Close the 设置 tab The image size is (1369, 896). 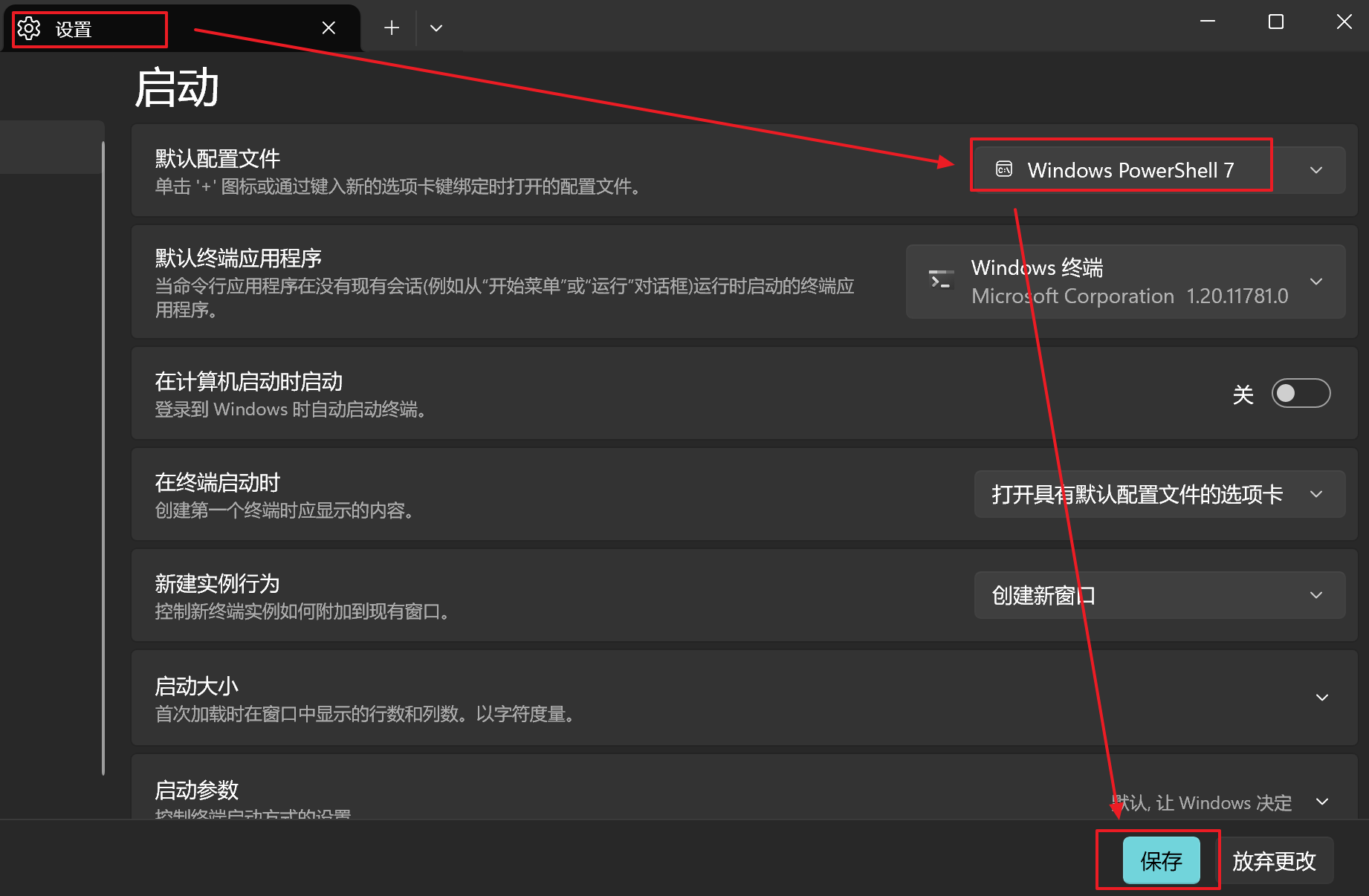click(329, 28)
